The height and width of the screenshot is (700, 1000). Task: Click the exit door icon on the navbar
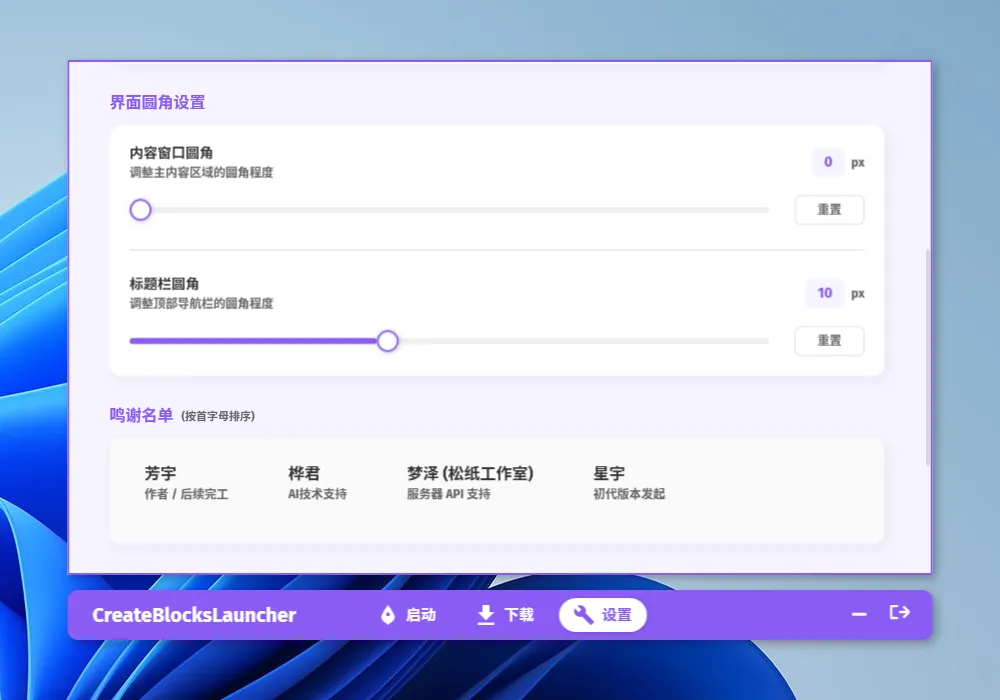tap(899, 614)
